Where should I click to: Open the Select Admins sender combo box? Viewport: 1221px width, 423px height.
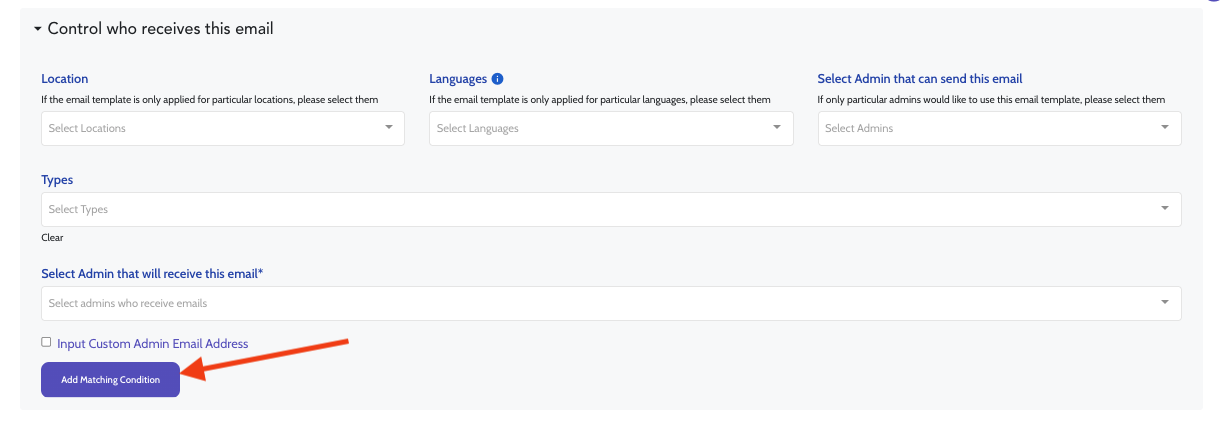[x=985, y=128]
